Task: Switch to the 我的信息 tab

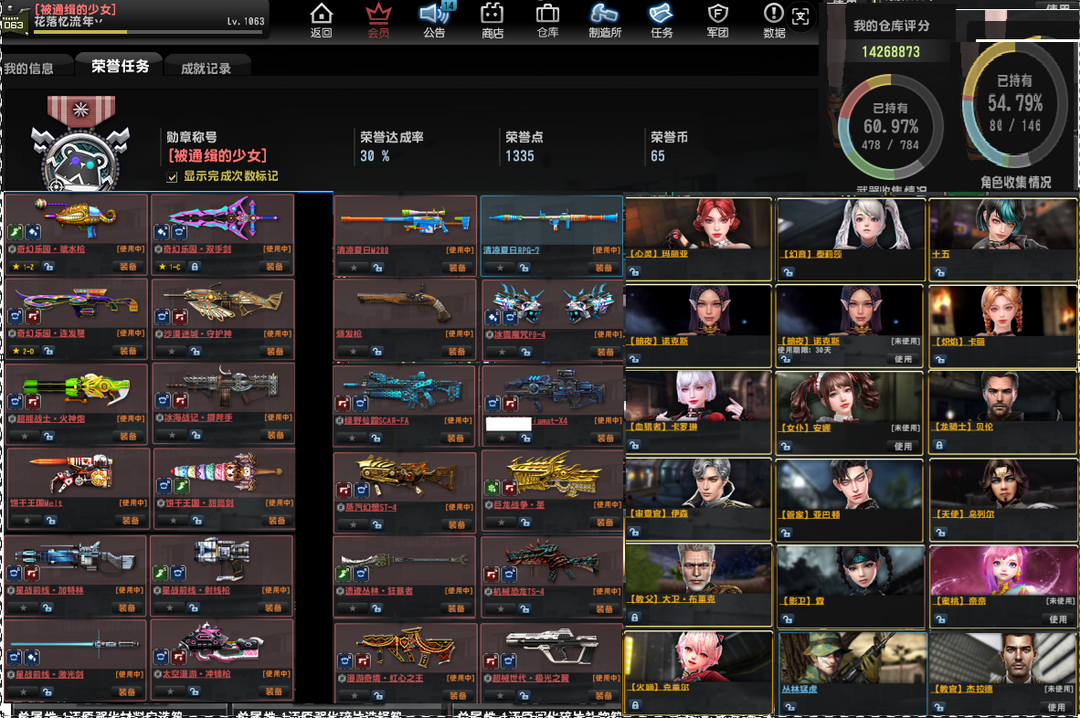Action: coord(29,68)
